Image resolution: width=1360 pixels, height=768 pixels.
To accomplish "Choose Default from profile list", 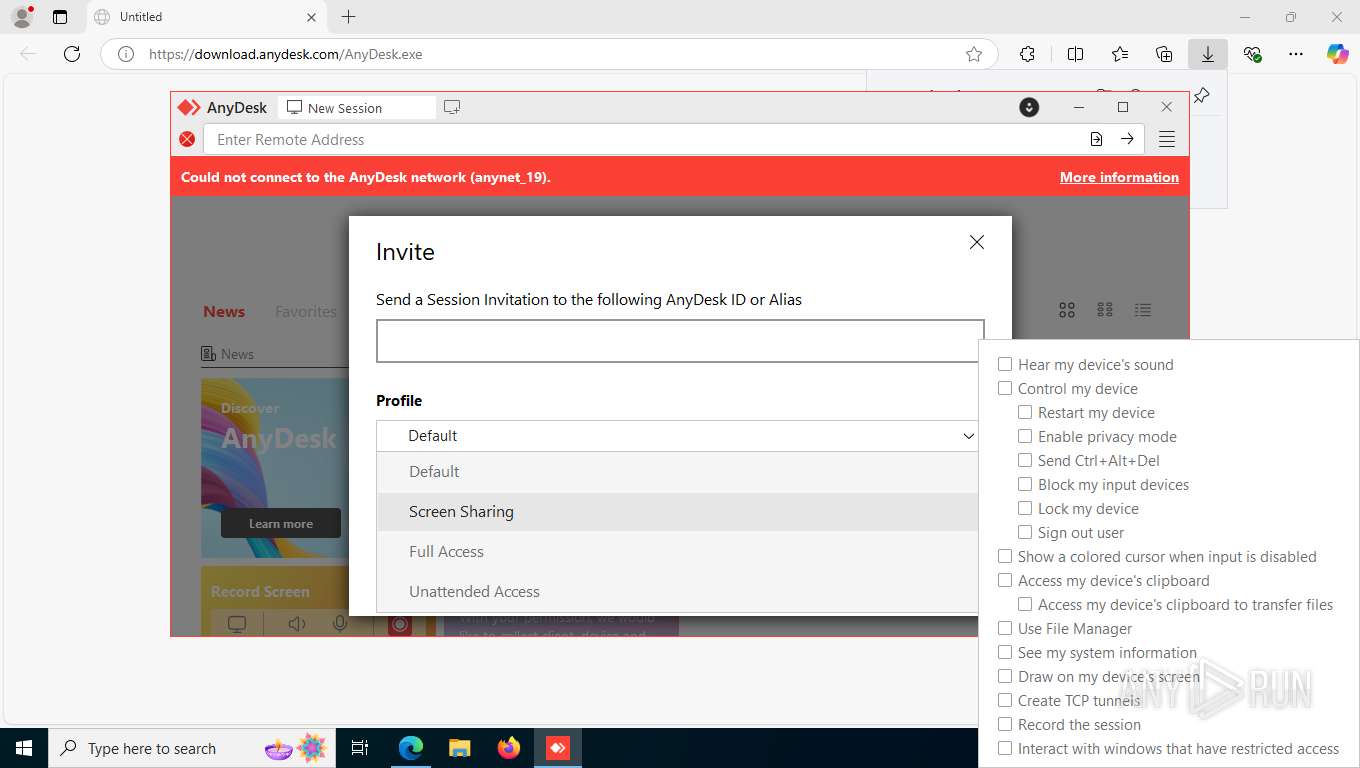I will tap(677, 472).
